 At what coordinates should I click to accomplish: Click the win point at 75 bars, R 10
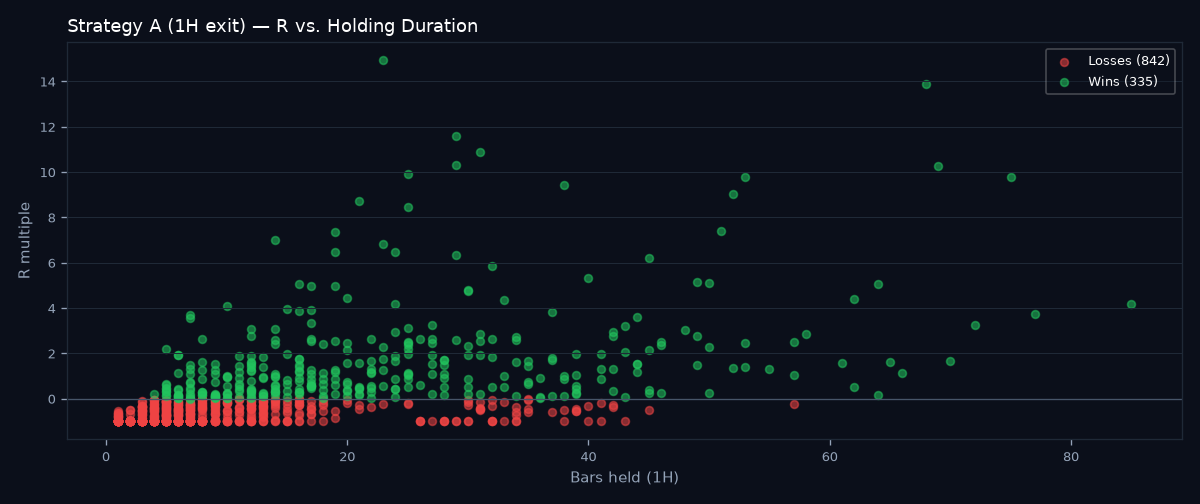(1011, 177)
